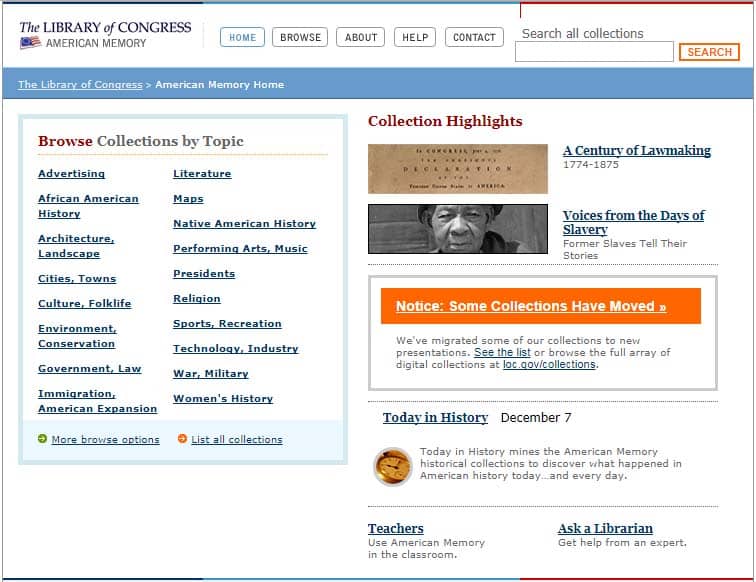Screen dimensions: 756x582
Task: Click the More browse options link
Action: pyautogui.click(x=106, y=439)
